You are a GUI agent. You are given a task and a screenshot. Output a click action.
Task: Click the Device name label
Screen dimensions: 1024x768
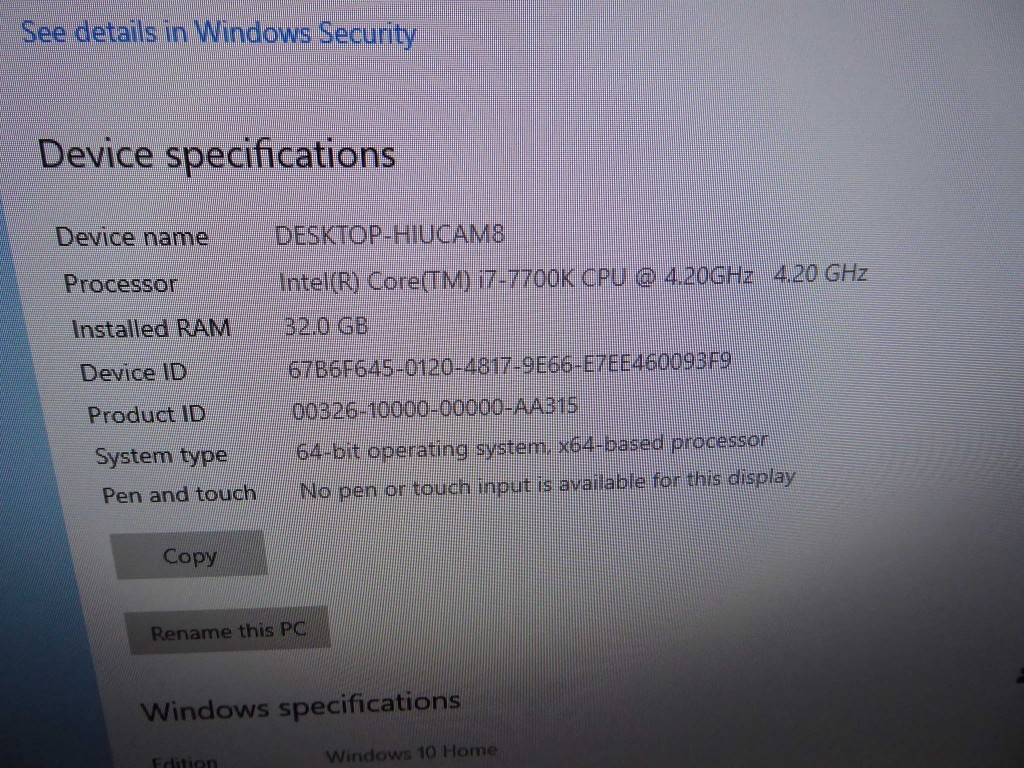132,236
